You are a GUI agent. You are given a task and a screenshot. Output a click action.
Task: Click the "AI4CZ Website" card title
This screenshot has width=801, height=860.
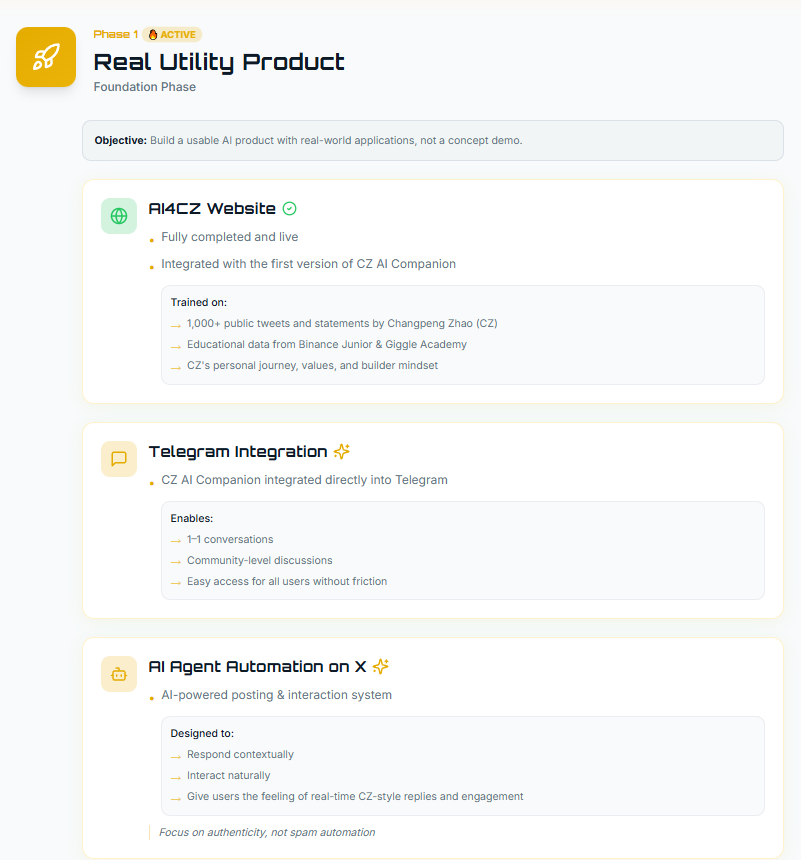(212, 208)
